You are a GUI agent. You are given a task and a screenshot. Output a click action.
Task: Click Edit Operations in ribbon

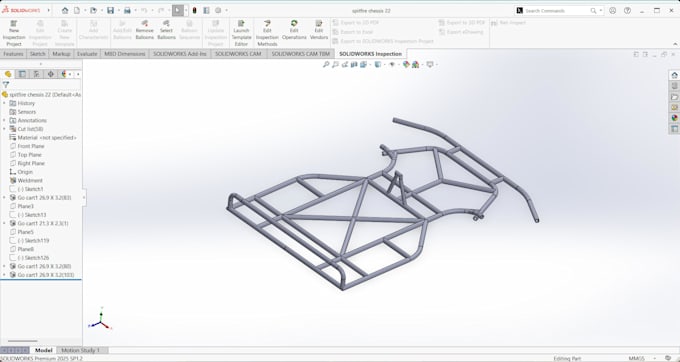(x=294, y=30)
